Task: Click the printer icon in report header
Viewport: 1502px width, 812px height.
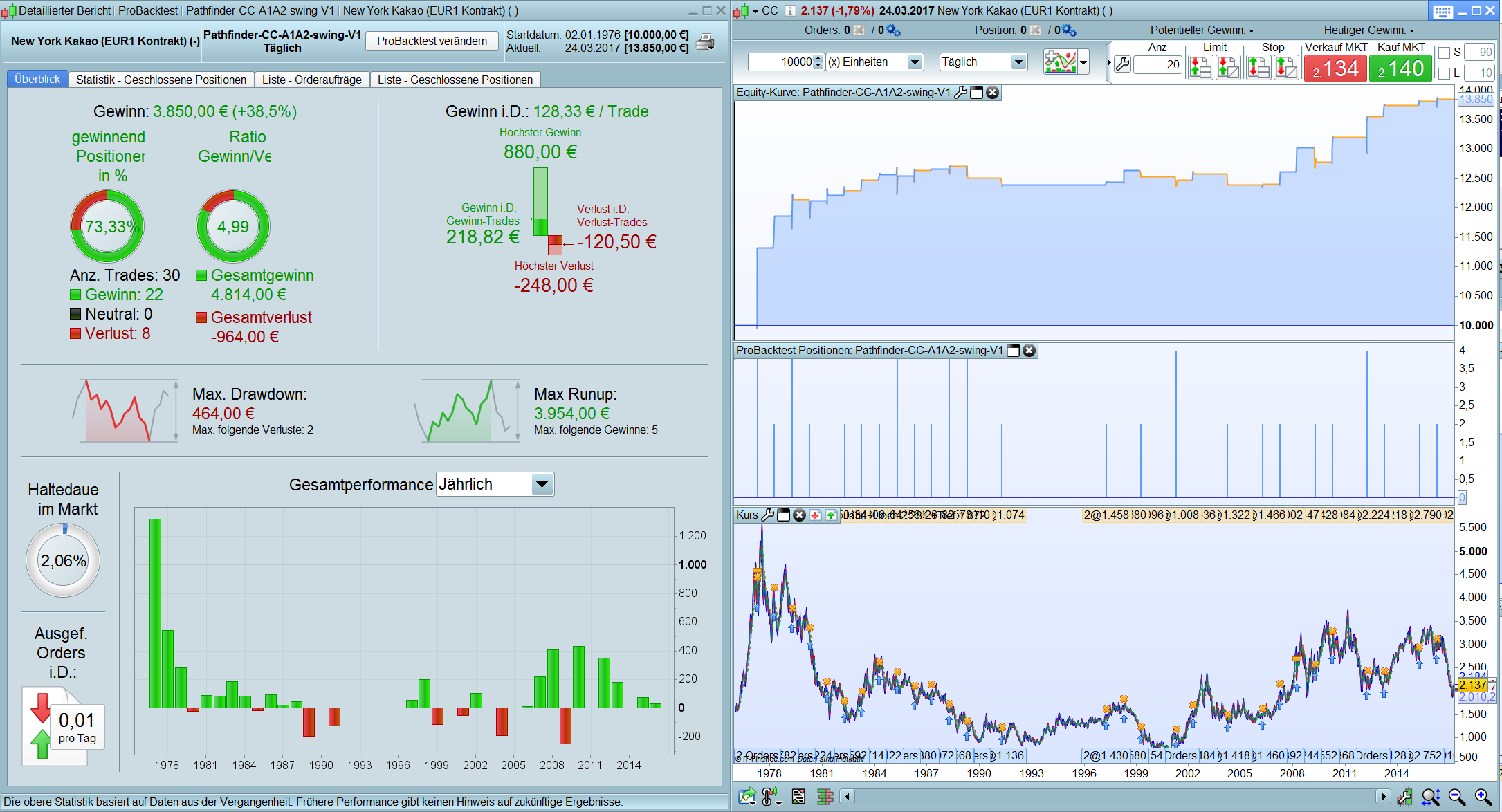Action: (705, 41)
